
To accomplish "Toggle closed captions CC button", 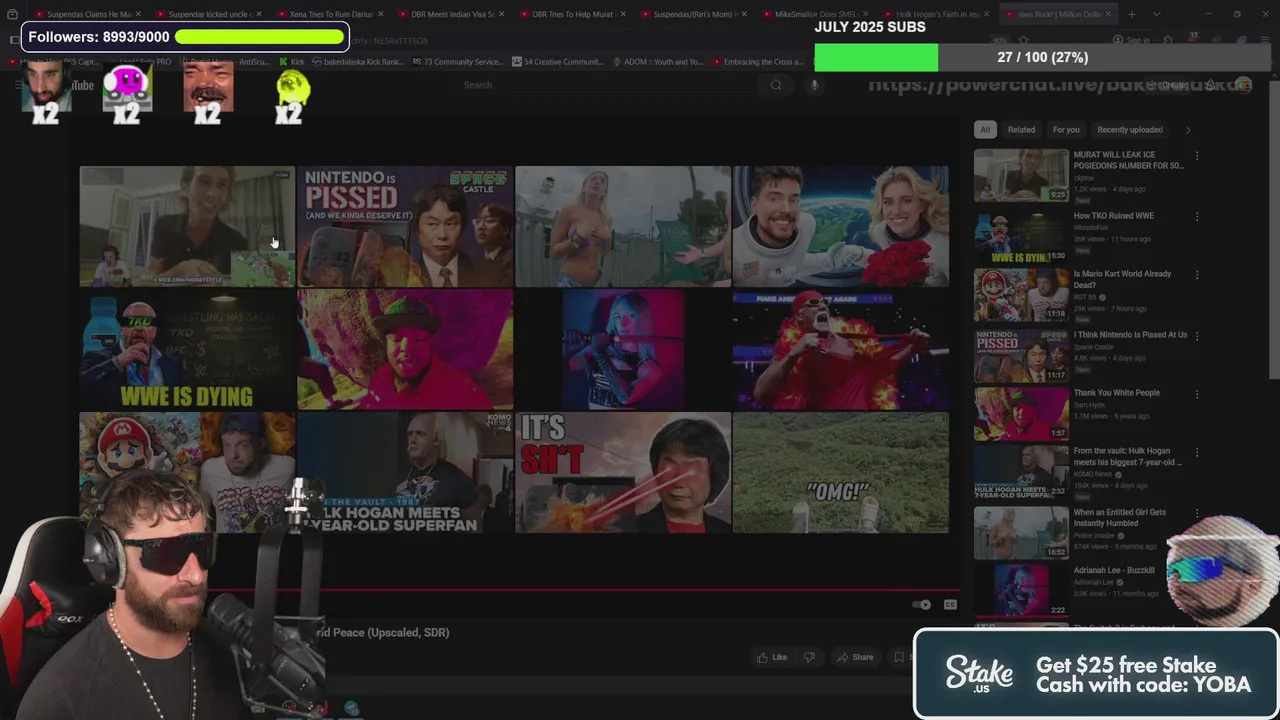I will tap(950, 604).
